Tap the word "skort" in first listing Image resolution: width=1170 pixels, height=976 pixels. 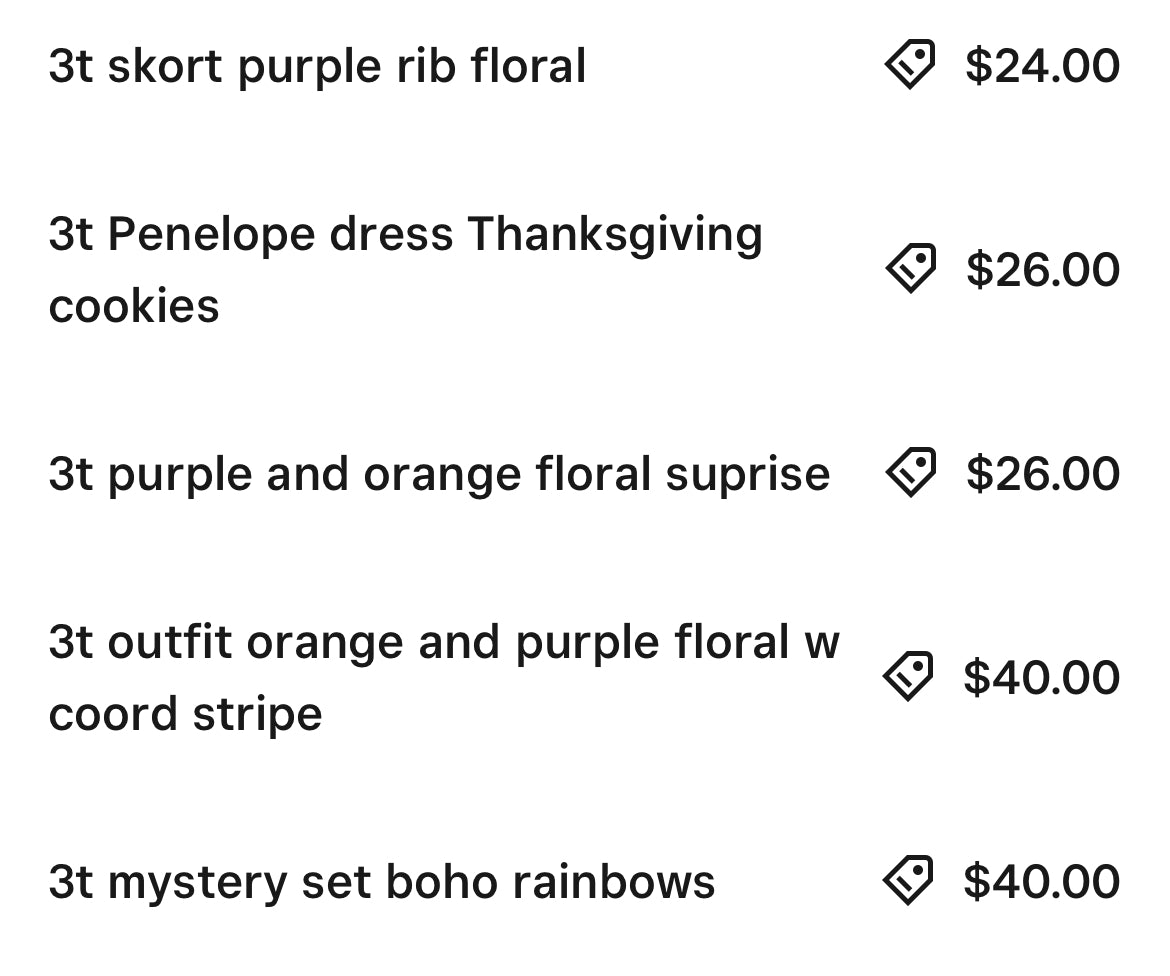(164, 67)
